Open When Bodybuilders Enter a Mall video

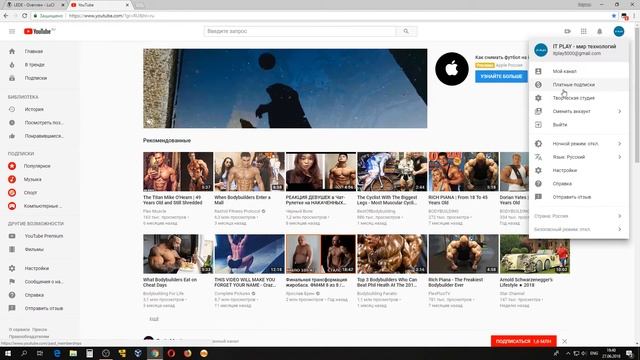click(x=249, y=171)
